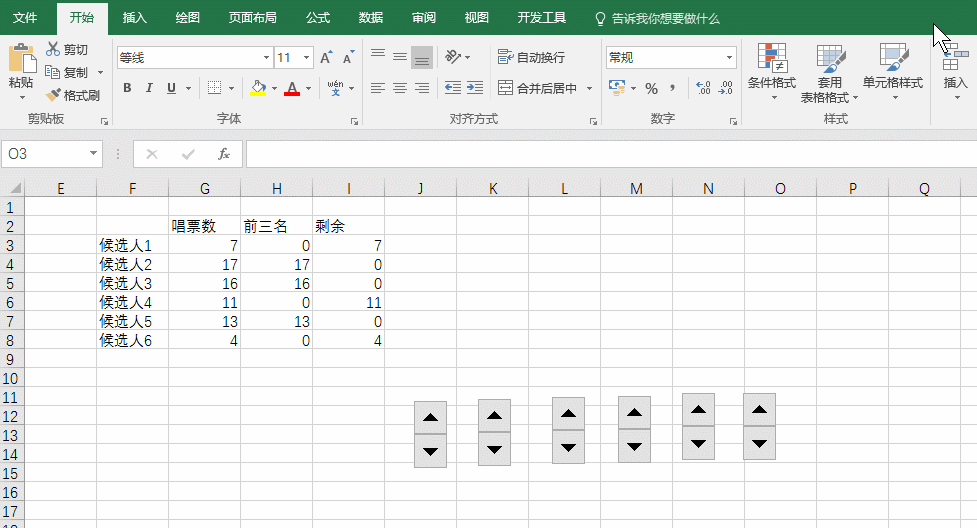Open the Name Box dropdown arrow
This screenshot has width=977, height=528.
point(94,154)
